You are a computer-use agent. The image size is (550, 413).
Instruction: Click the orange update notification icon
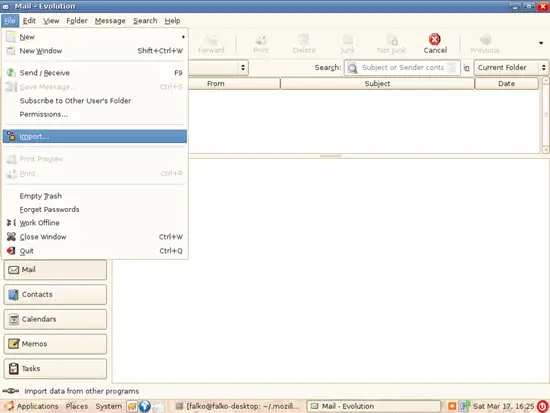click(x=452, y=406)
